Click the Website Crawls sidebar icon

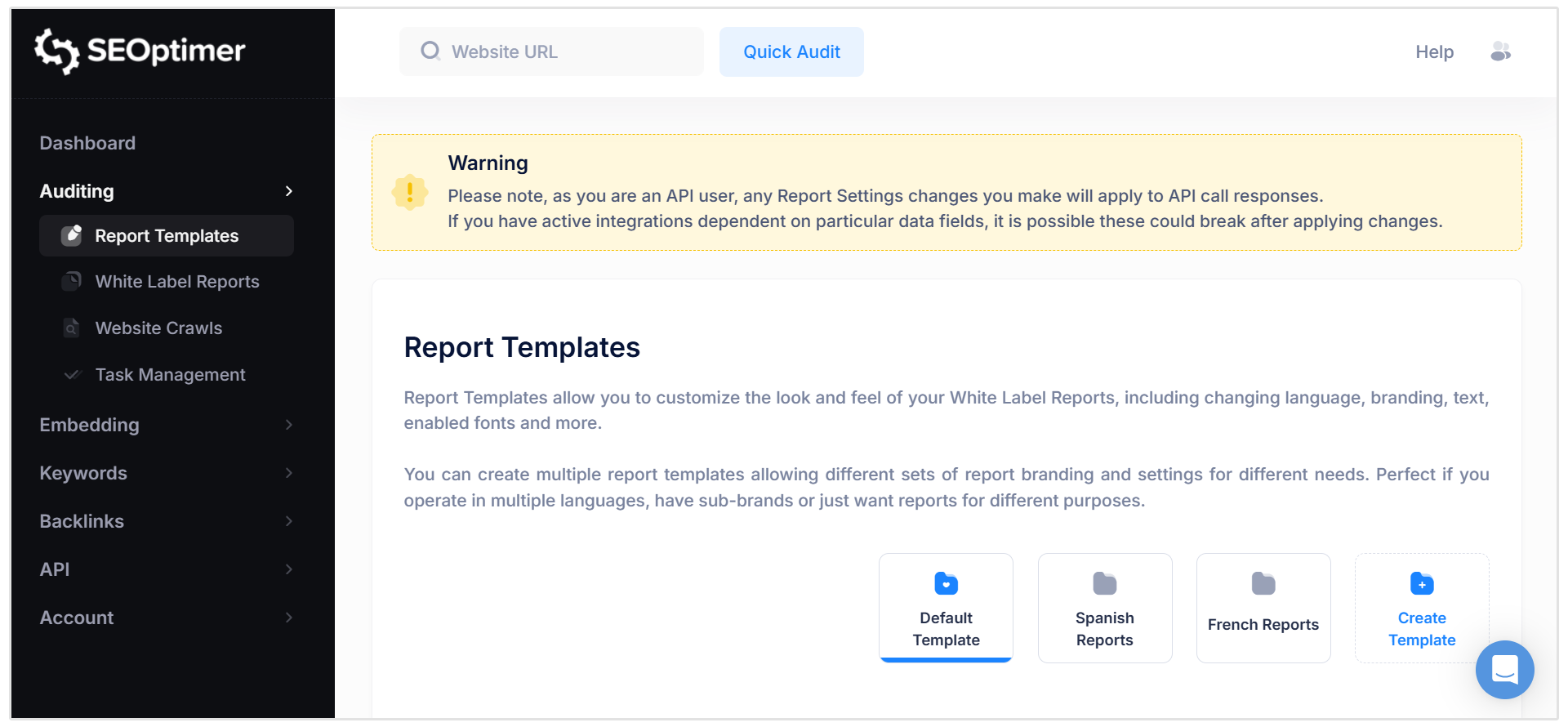click(x=72, y=328)
